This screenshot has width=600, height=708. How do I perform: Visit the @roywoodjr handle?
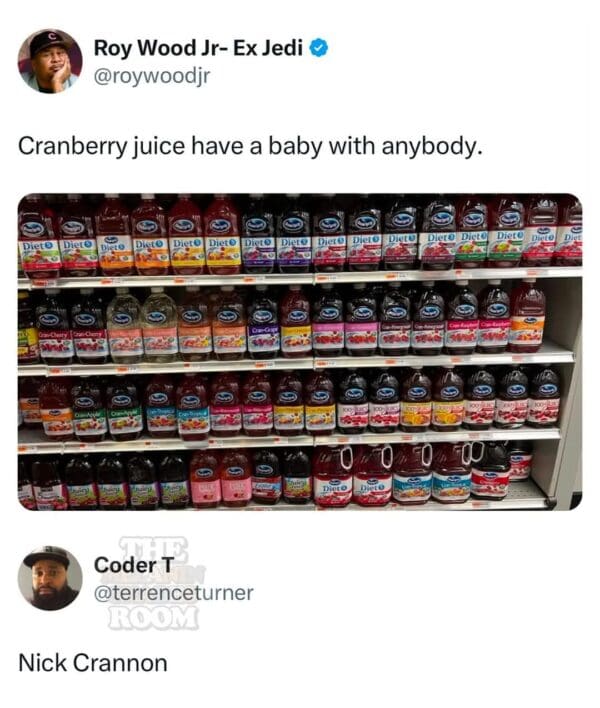tap(152, 76)
